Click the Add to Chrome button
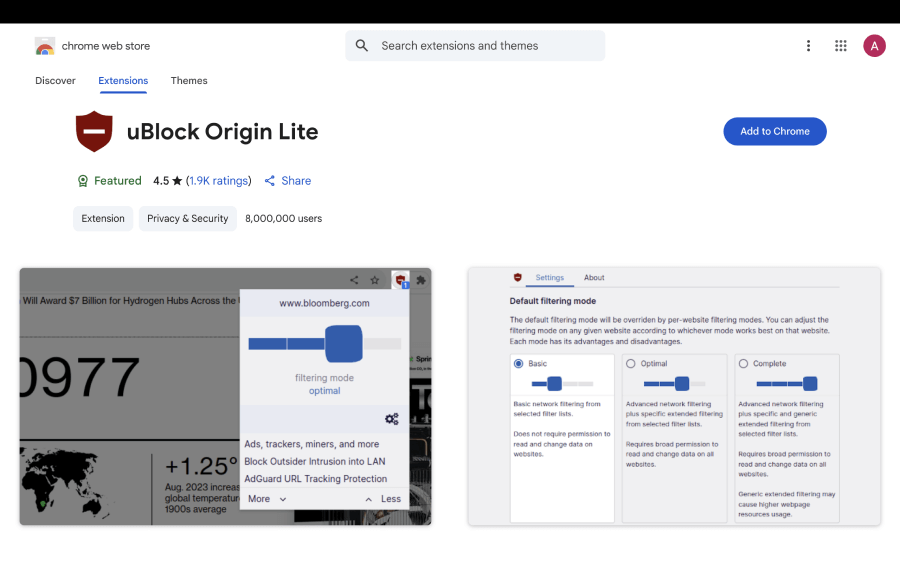Viewport: 900px width, 586px height. [774, 131]
